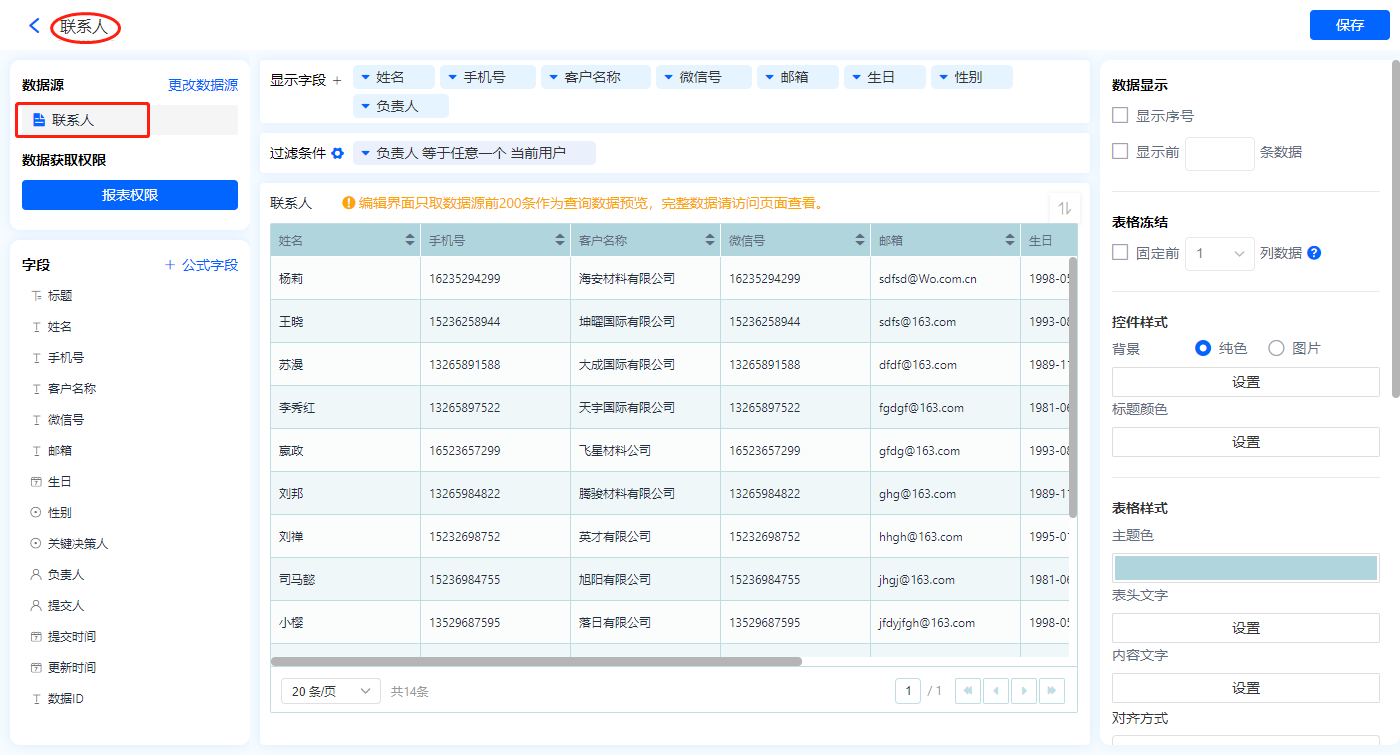Click the 更改数据源 link
Image resolution: width=1400 pixels, height=755 pixels.
pos(203,86)
